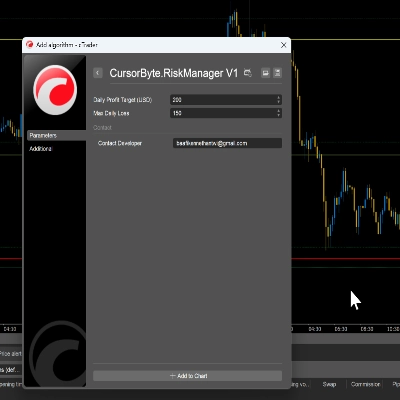Click the Daily Profit Target (USD) label
The image size is (400, 400).
tap(123, 100)
